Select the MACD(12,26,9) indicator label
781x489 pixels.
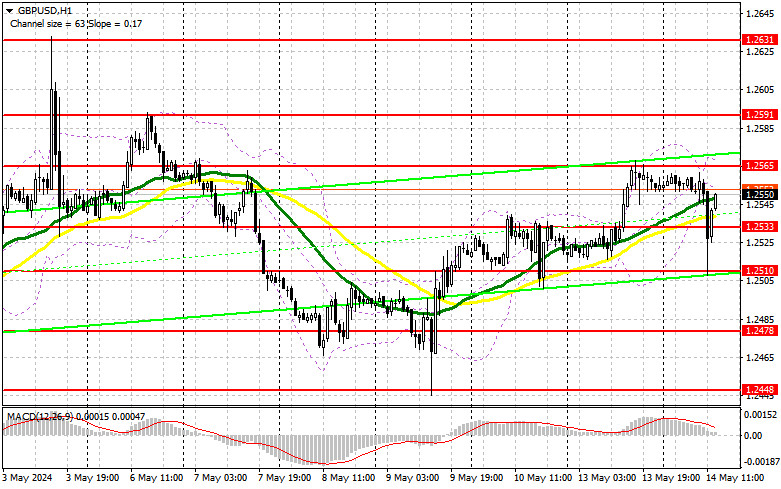coord(39,416)
